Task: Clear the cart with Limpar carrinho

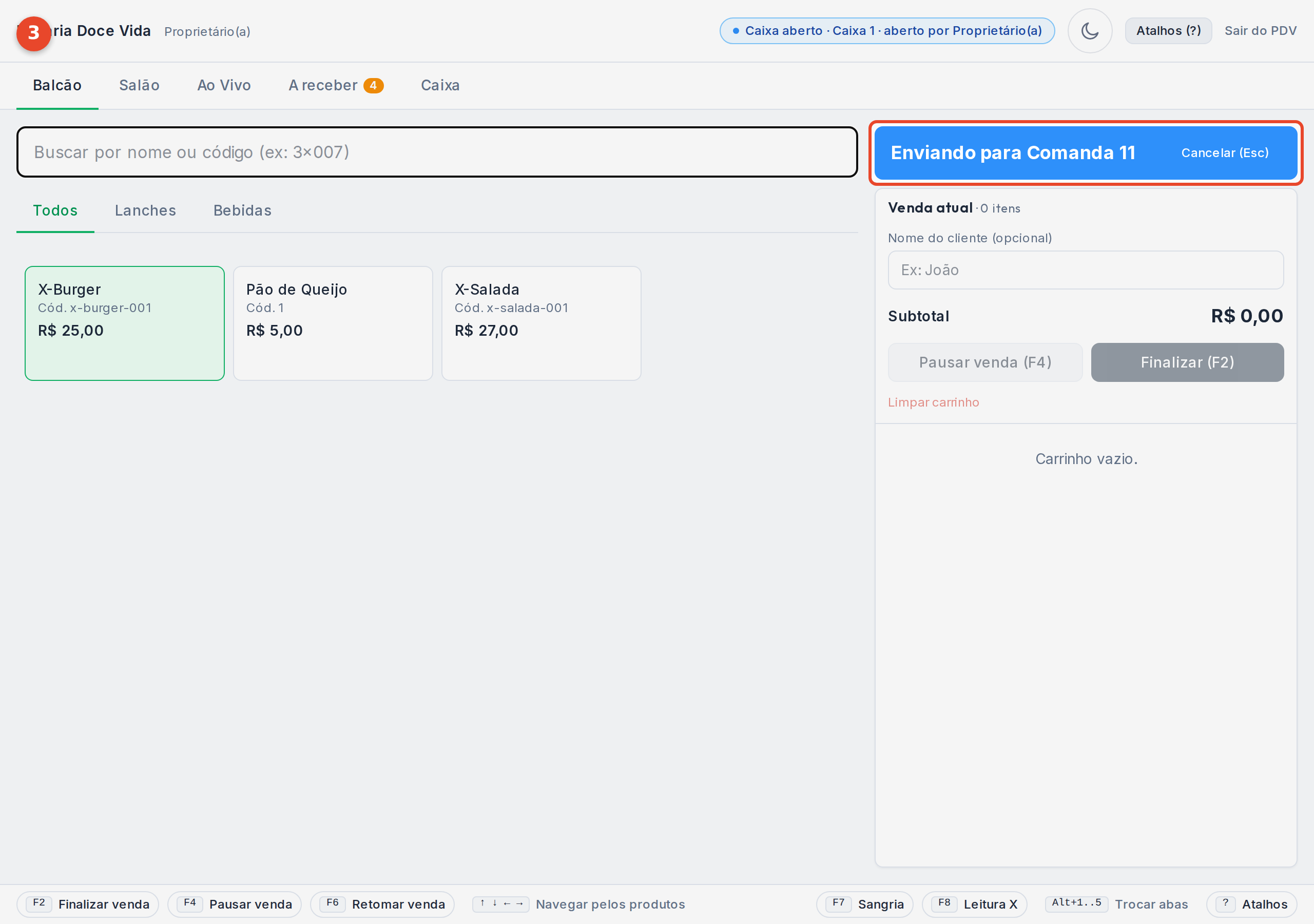Action: [x=933, y=402]
